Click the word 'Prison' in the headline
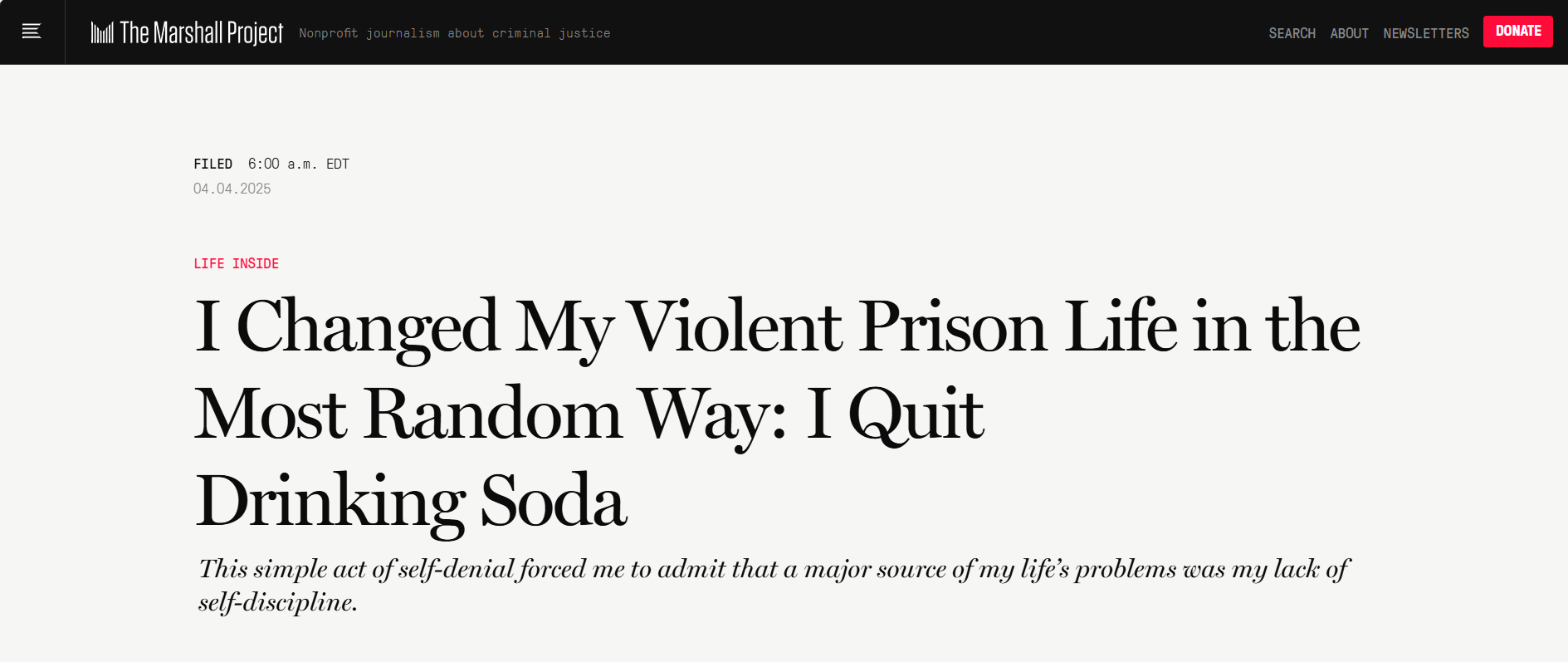Viewport: 1568px width, 662px height. 952,328
